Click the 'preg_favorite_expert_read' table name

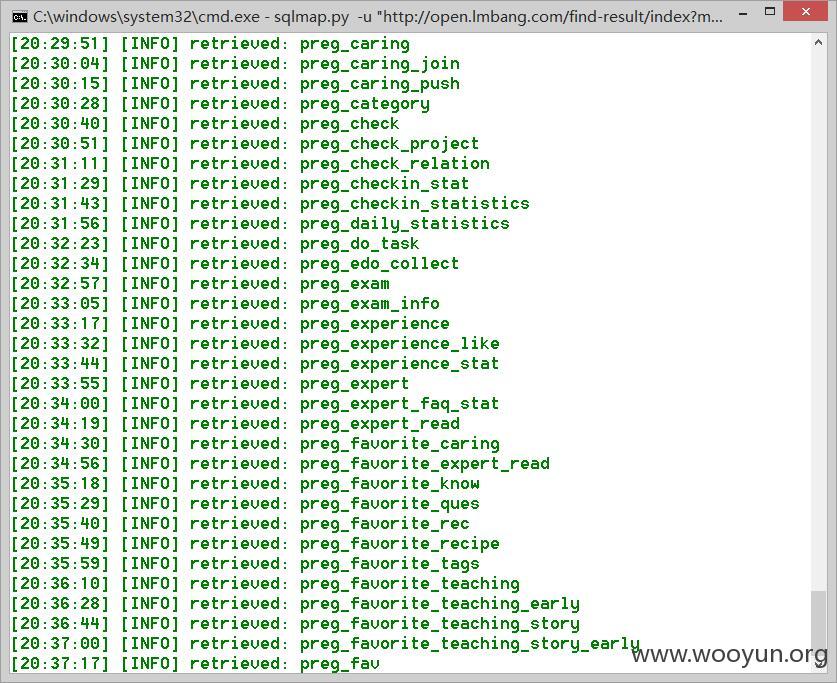(x=424, y=464)
